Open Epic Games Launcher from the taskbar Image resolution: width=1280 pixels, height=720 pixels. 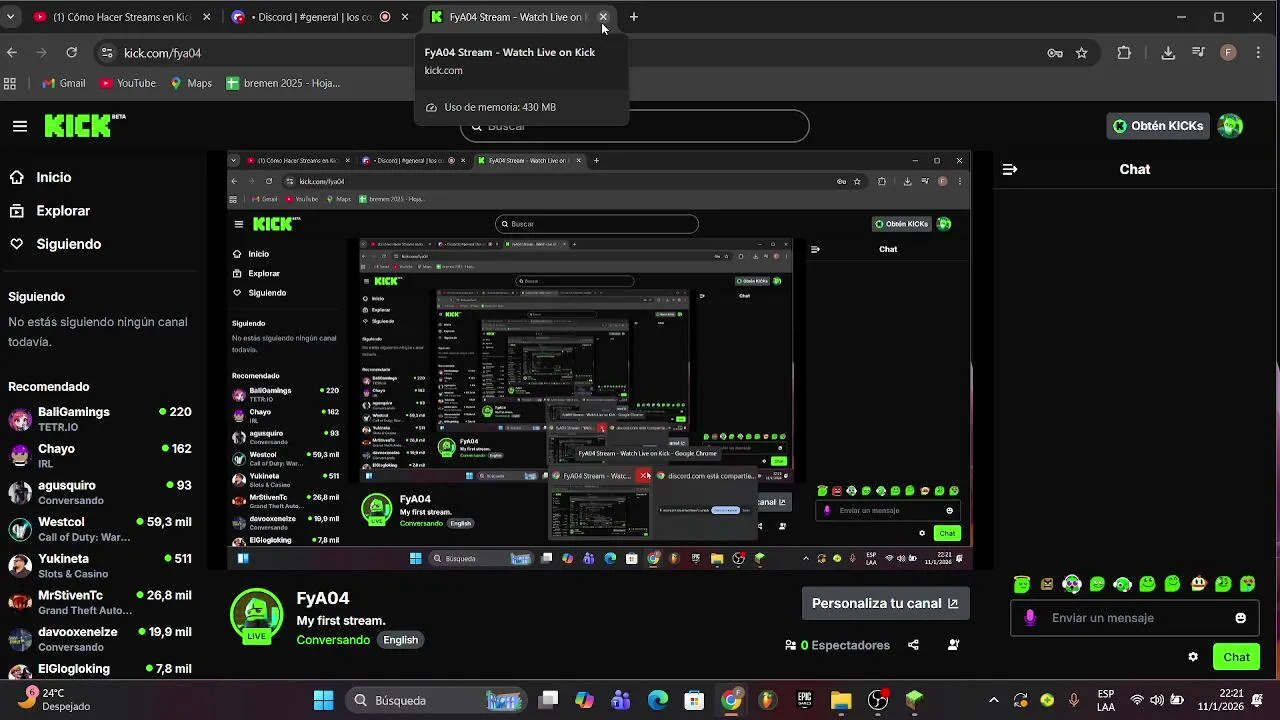pos(805,700)
